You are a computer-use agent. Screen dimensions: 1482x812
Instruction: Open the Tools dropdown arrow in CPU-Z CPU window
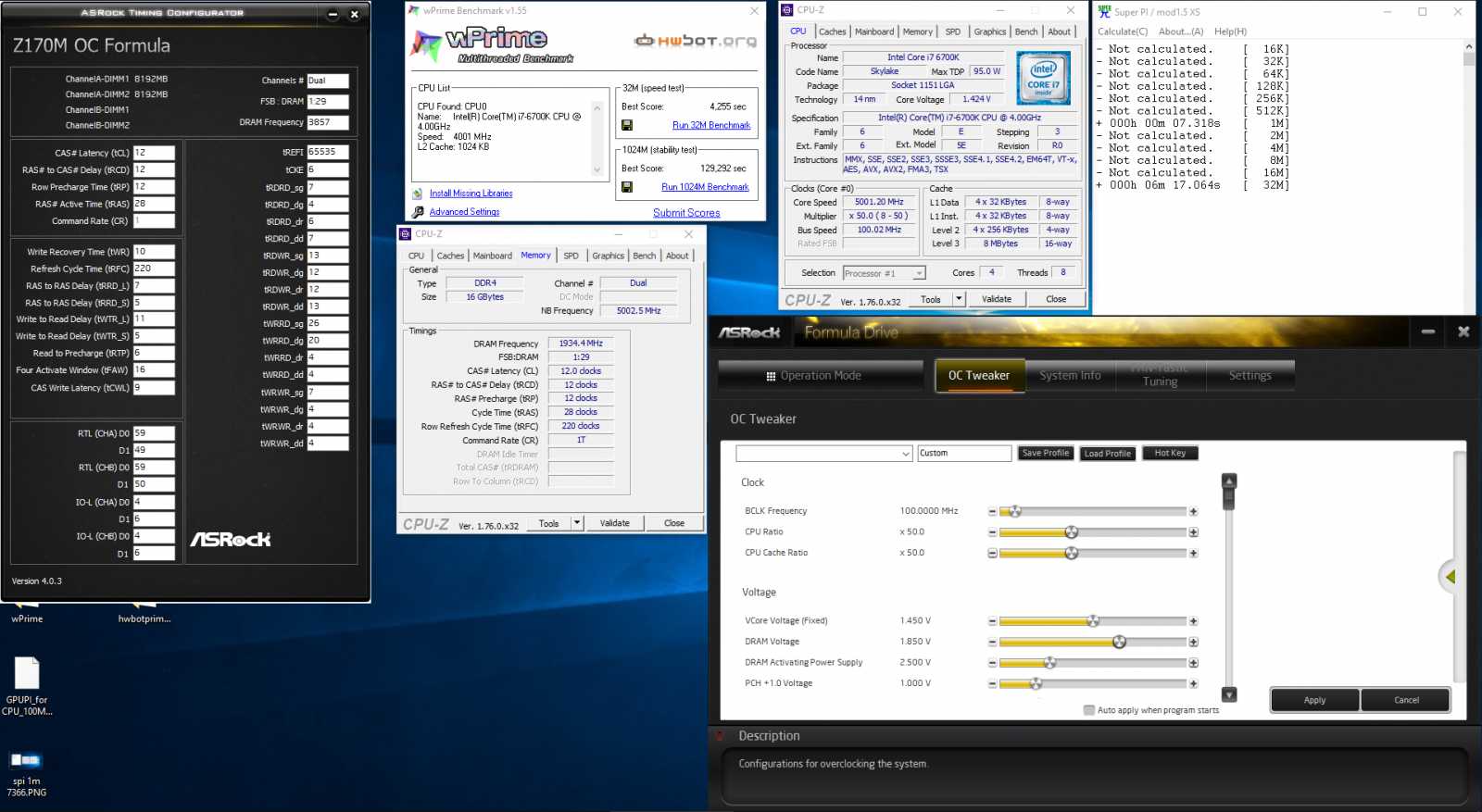[x=959, y=299]
